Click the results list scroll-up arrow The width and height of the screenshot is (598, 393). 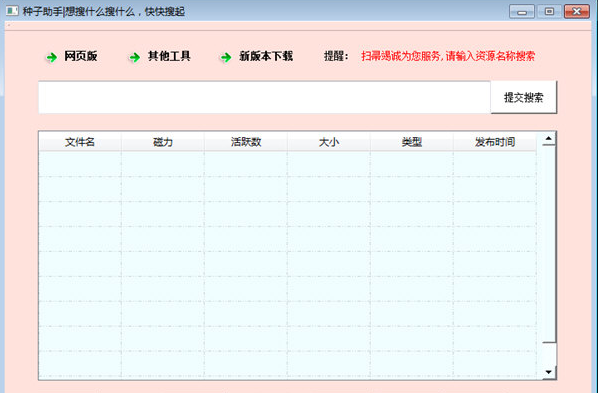tap(548, 139)
